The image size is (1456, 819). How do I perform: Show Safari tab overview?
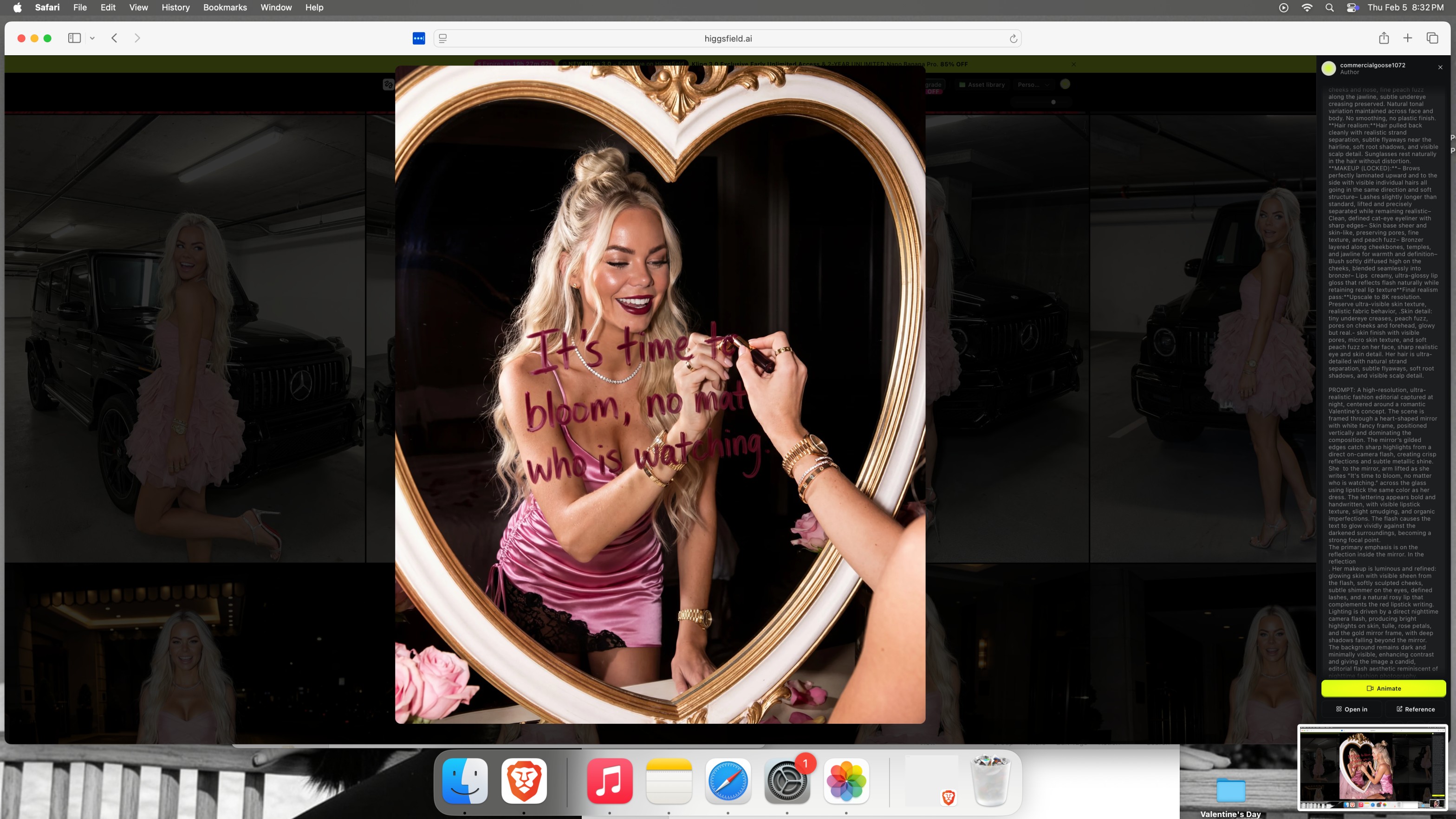pyautogui.click(x=1432, y=38)
